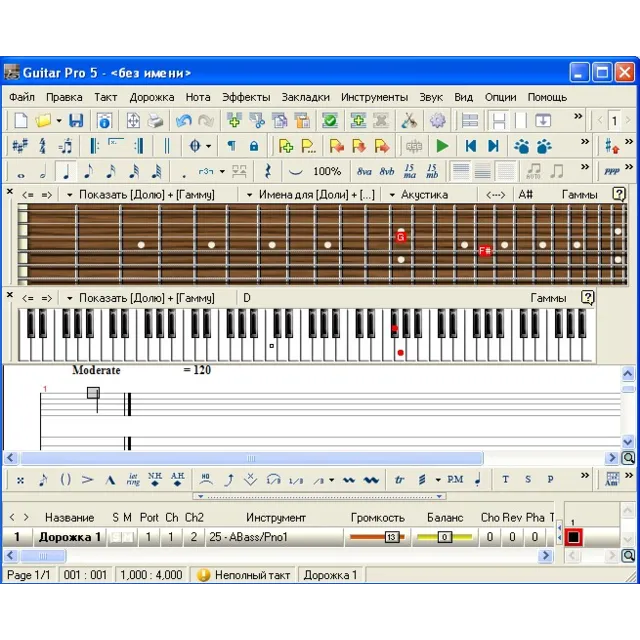Click the 25 - ABass/Pno1 instrument cell
The width and height of the screenshot is (640, 640).
coord(274,537)
